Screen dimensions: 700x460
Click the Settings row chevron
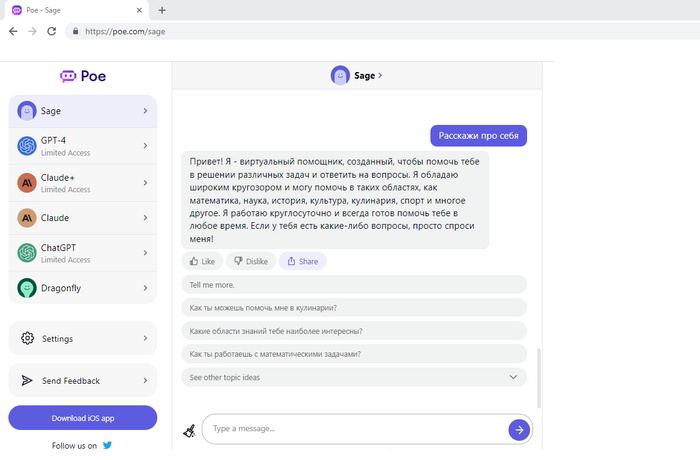pyautogui.click(x=145, y=338)
